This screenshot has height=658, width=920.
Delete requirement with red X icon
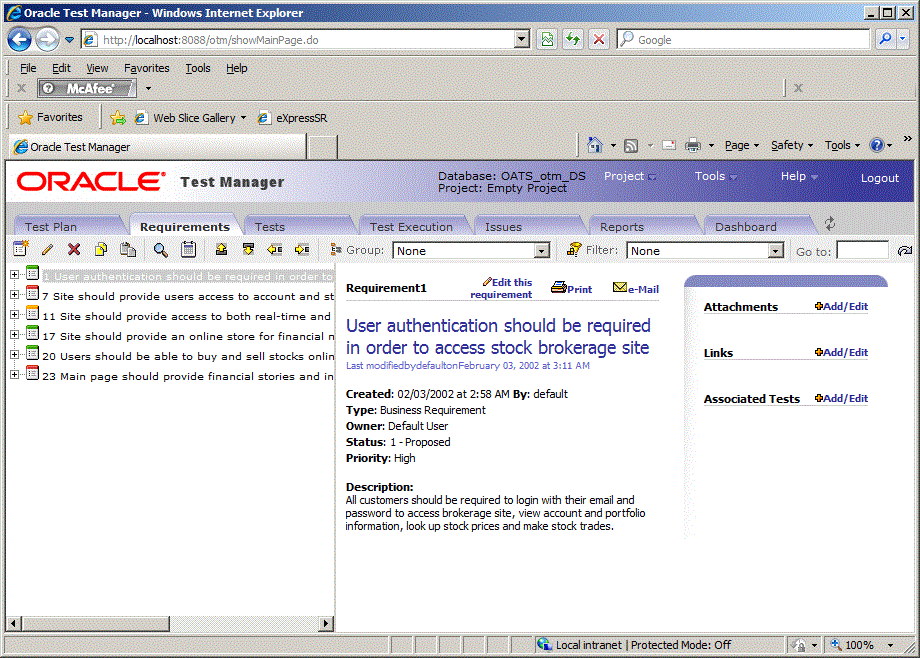pos(74,249)
